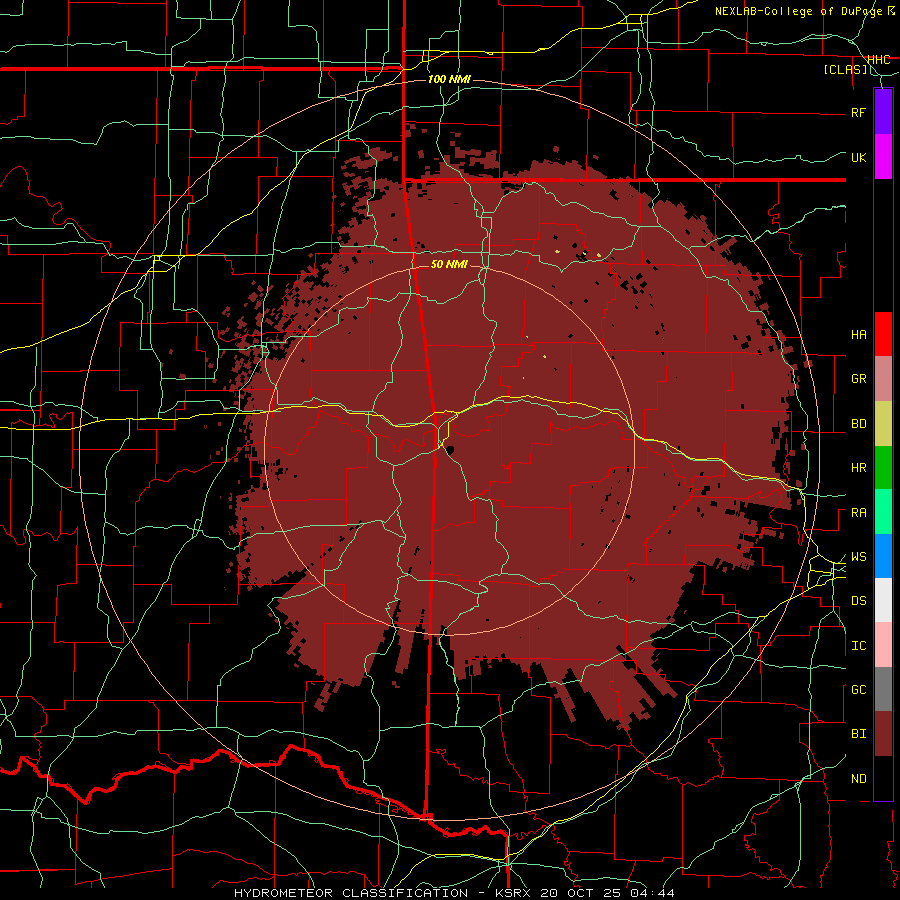The height and width of the screenshot is (900, 900).
Task: Select the dusty pink GR legend swatch
Action: (883, 378)
